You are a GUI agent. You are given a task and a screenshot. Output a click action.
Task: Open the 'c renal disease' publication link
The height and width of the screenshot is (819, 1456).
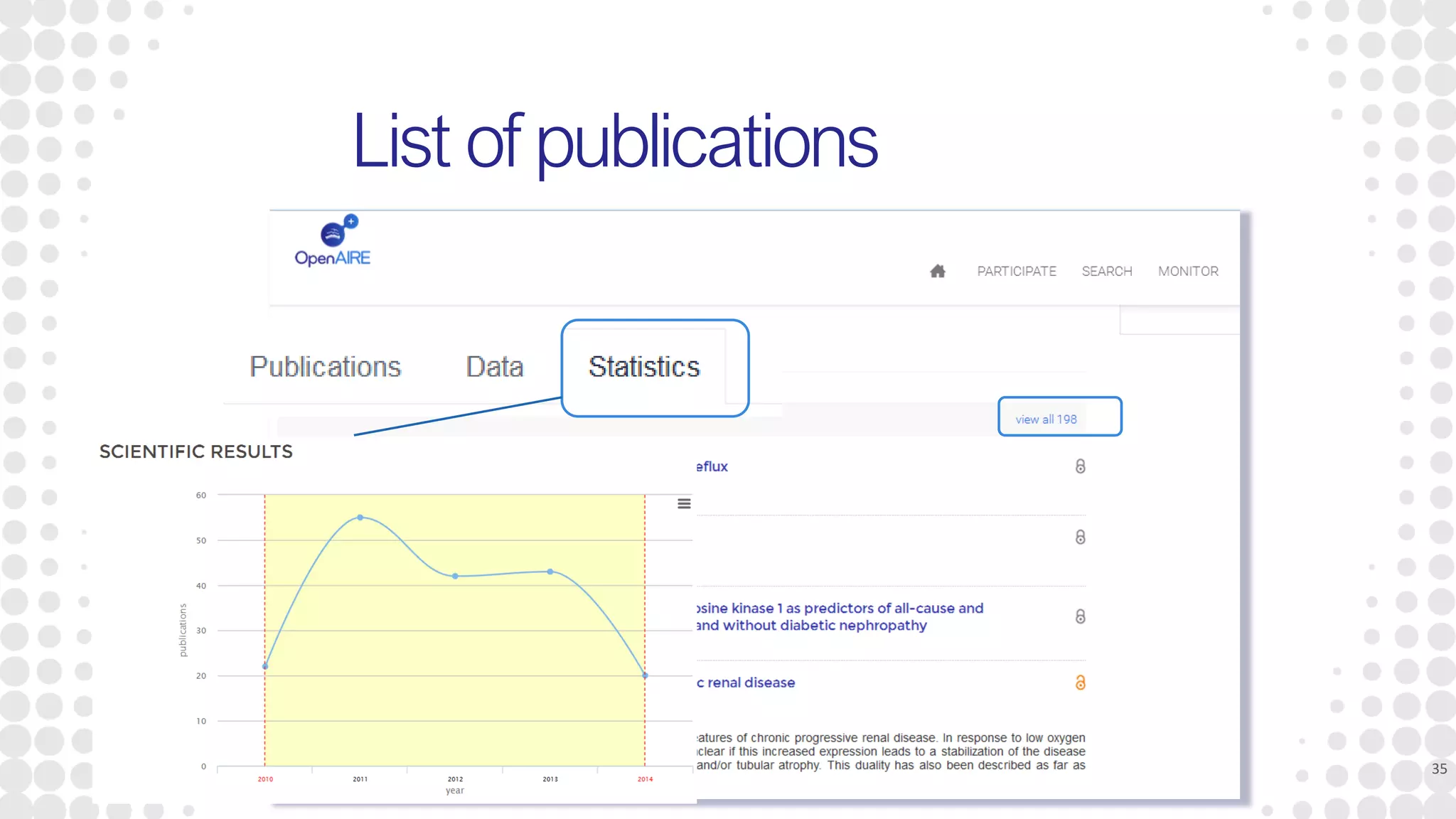tap(746, 682)
